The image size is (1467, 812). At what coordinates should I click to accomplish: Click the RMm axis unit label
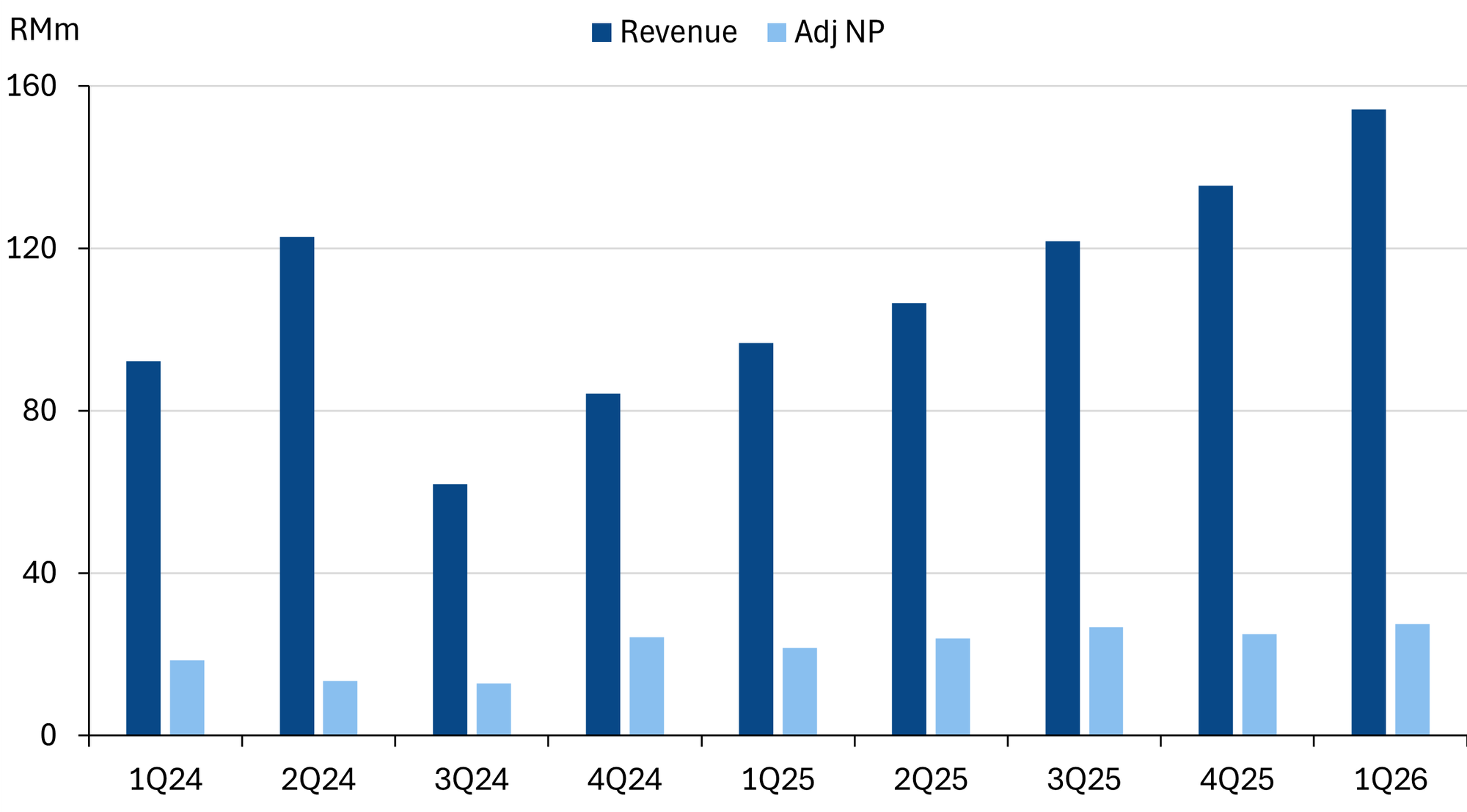pyautogui.click(x=44, y=31)
